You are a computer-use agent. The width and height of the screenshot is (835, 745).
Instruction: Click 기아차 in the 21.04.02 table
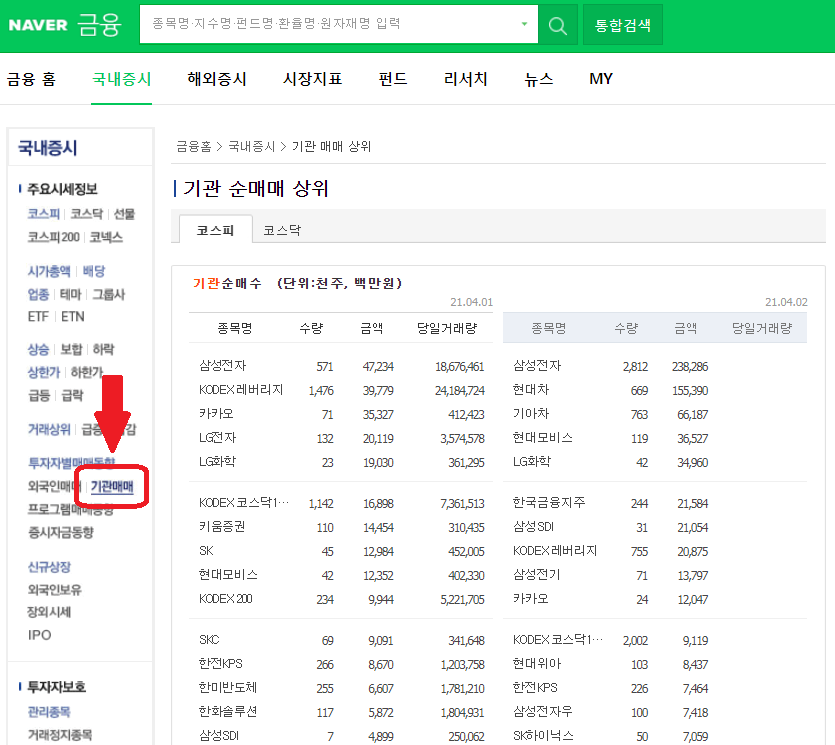pos(530,414)
